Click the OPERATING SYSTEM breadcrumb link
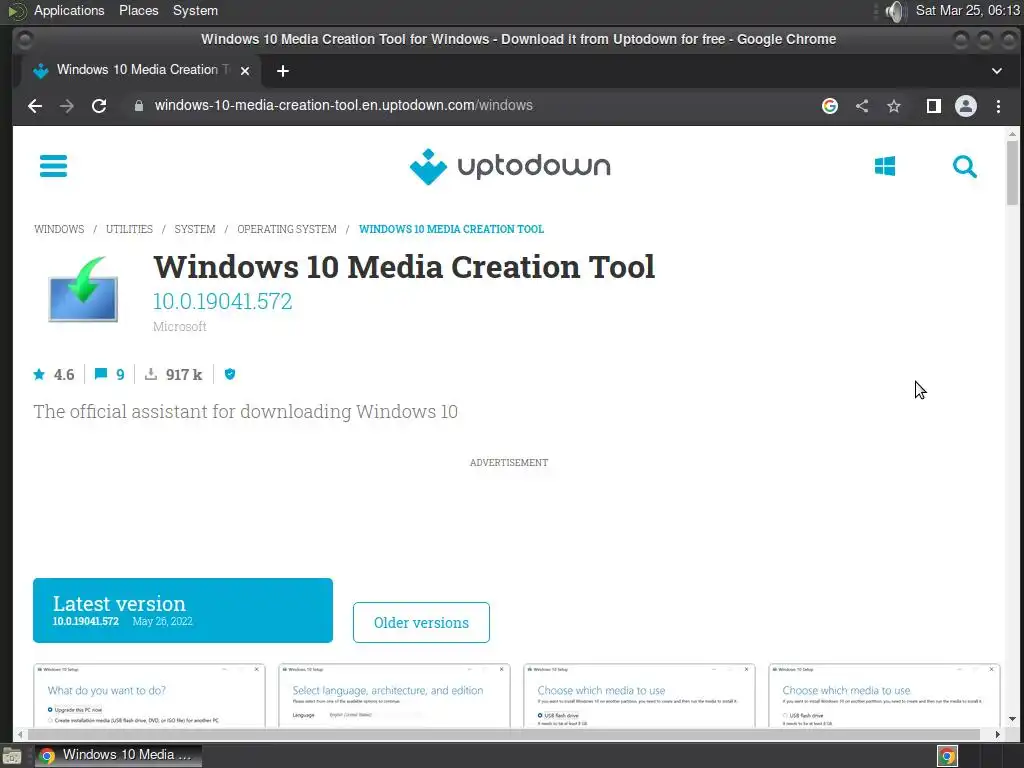The width and height of the screenshot is (1024, 768). [287, 229]
